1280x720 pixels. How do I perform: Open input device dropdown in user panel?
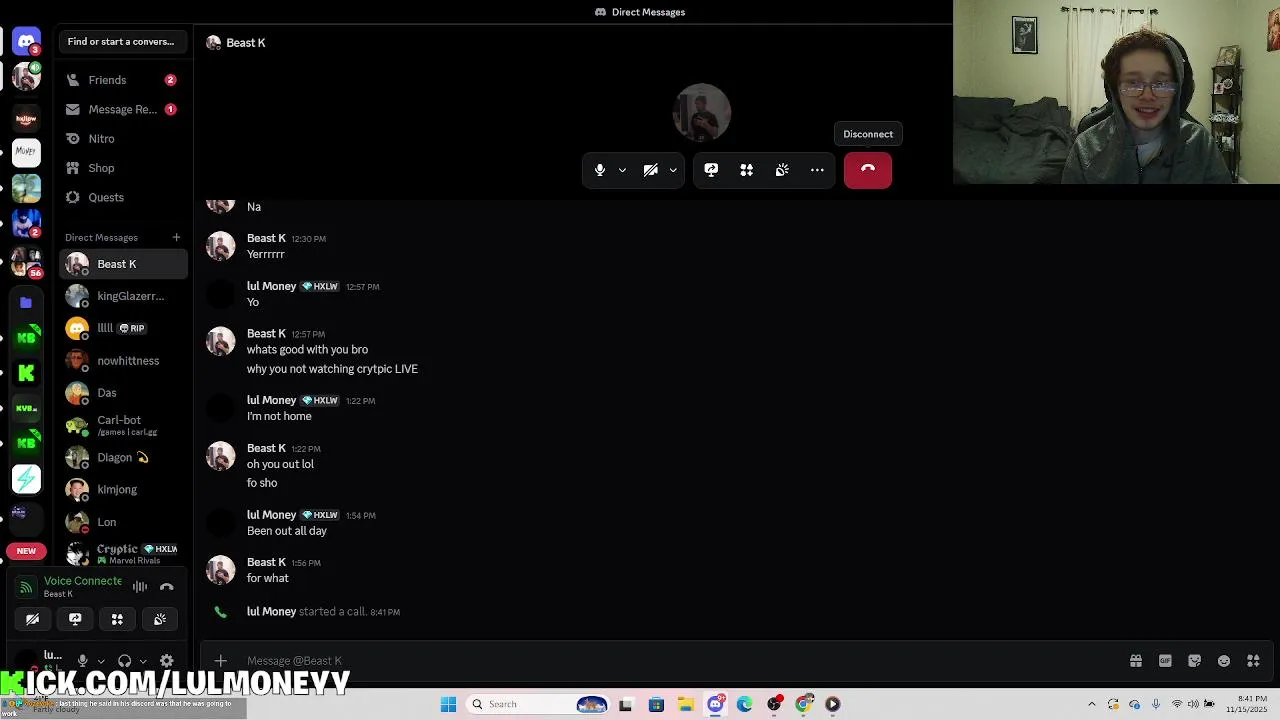[x=100, y=661]
